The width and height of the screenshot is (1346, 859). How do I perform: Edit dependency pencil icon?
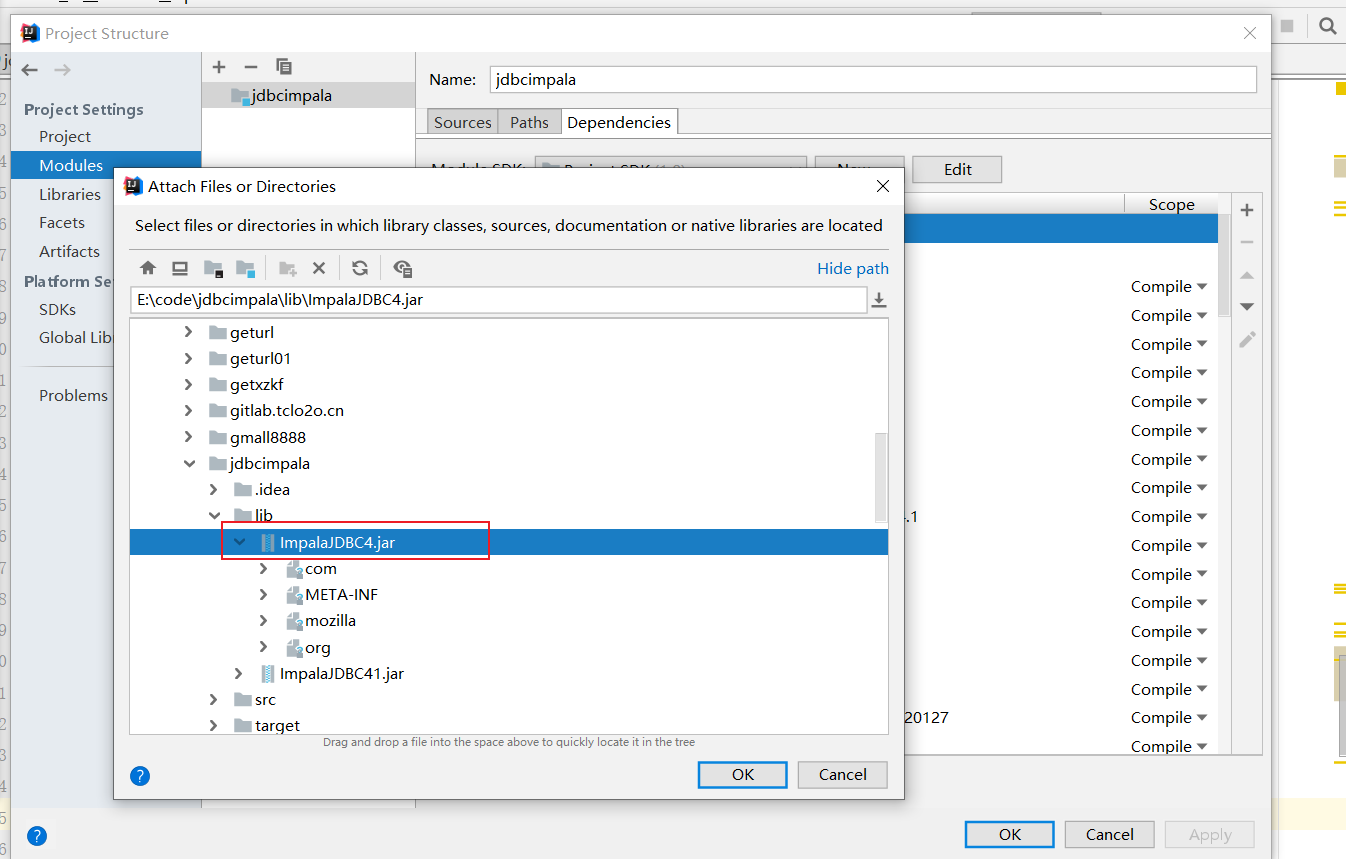point(1246,340)
